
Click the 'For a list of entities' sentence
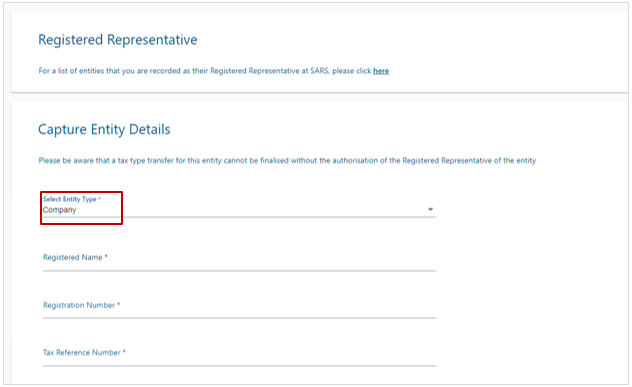click(x=214, y=71)
